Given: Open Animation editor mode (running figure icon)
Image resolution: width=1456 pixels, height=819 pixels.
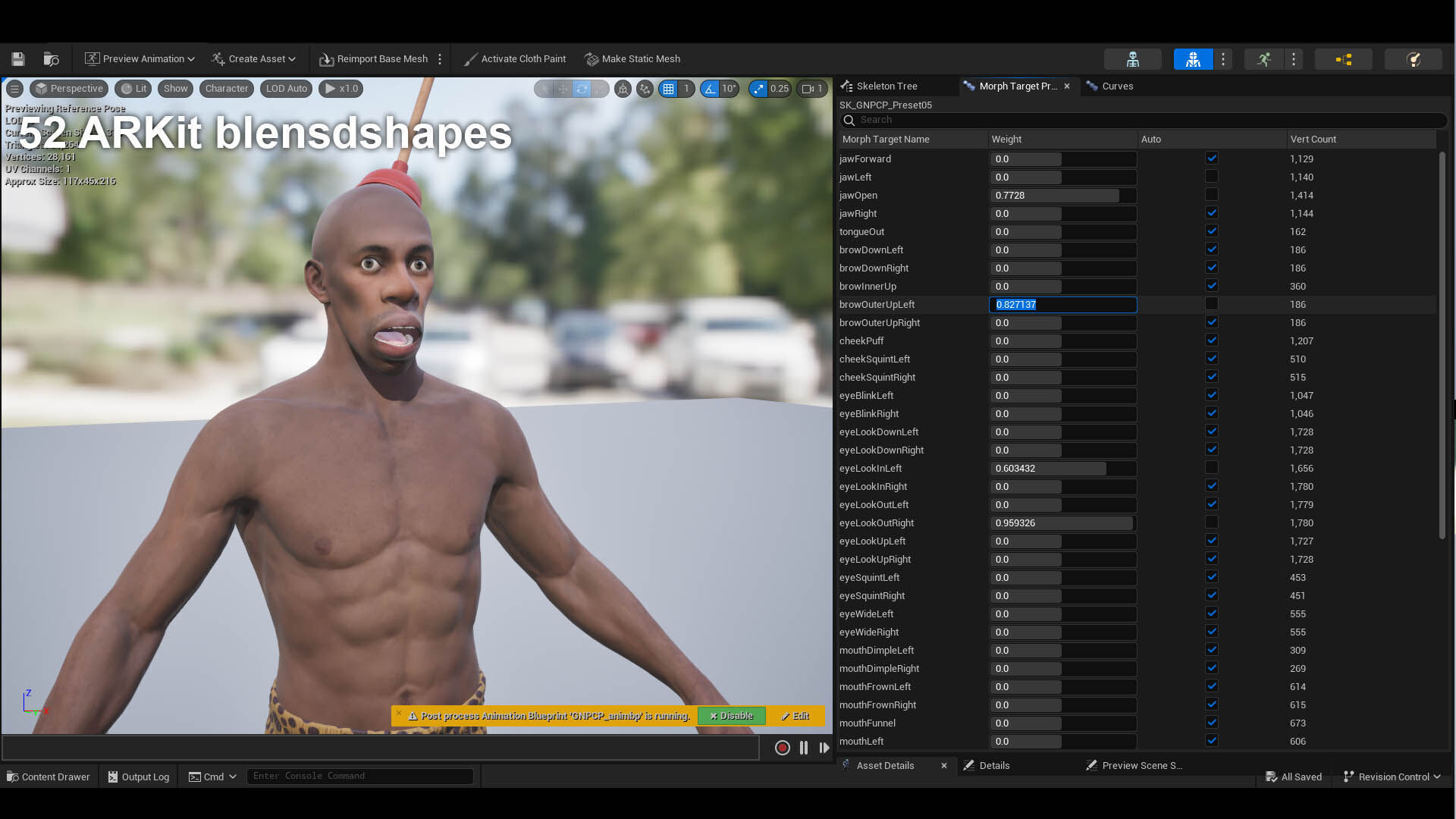Looking at the screenshot, I should point(1263,59).
